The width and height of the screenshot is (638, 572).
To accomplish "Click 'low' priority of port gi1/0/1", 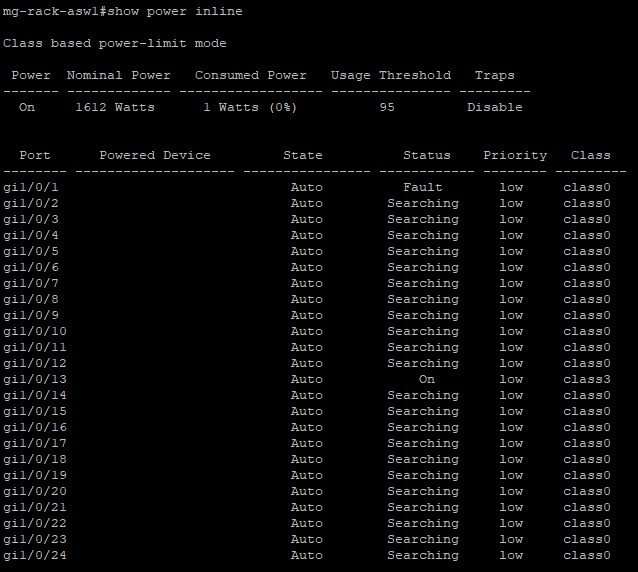I will point(511,188).
